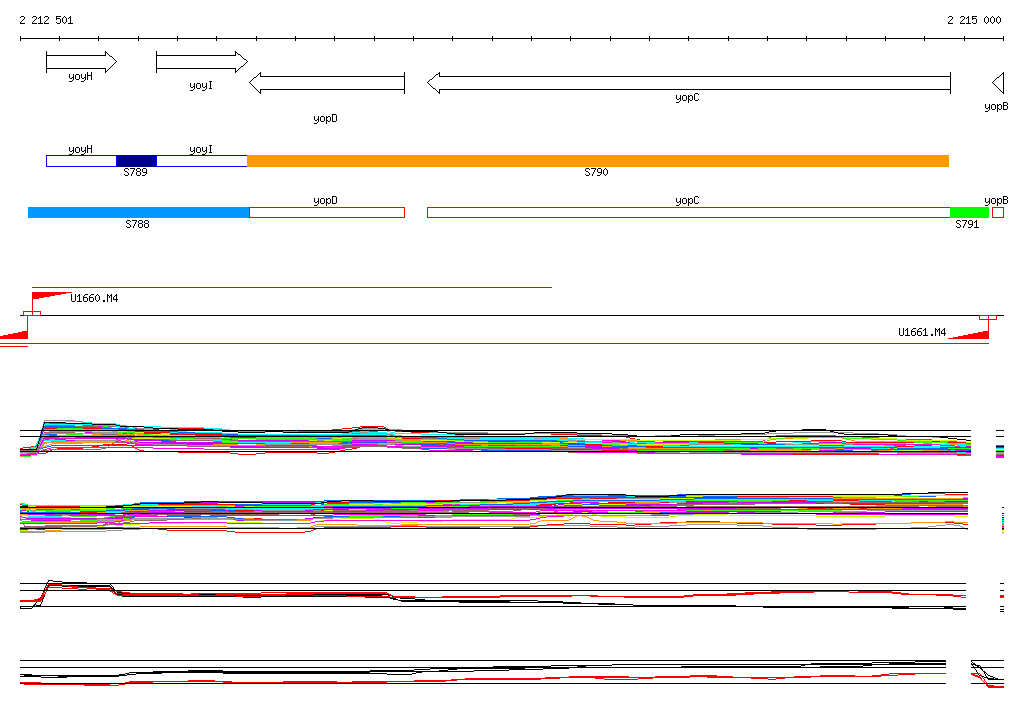Select the red U1661.M4 triangle marker
1024x714 pixels.
click(970, 333)
